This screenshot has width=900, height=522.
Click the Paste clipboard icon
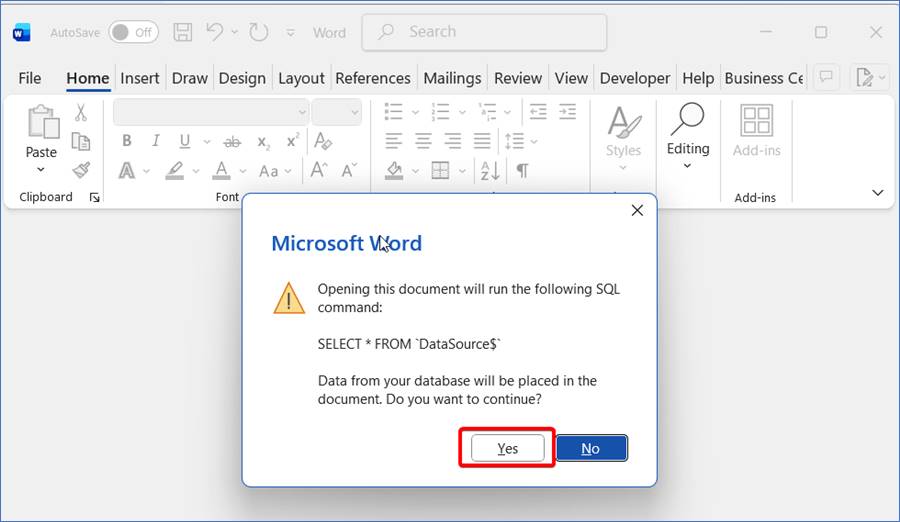pyautogui.click(x=42, y=122)
